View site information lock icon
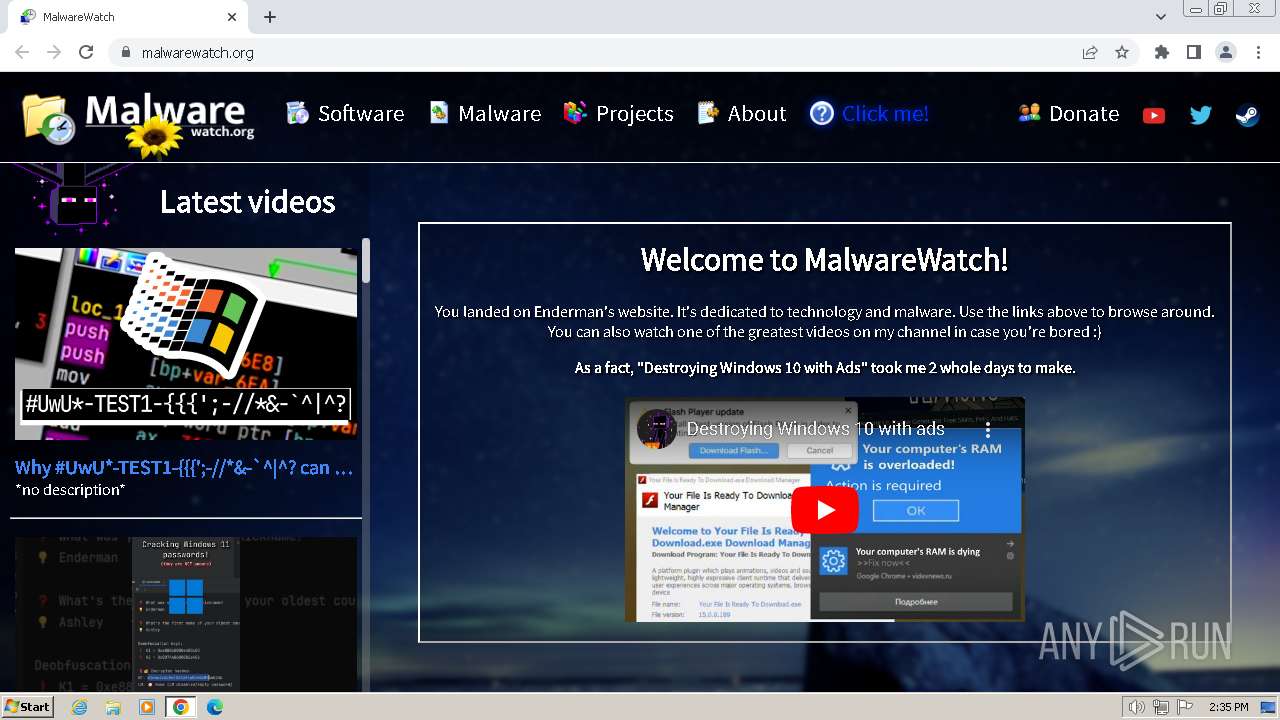Viewport: 1280px width, 720px height. [125, 52]
